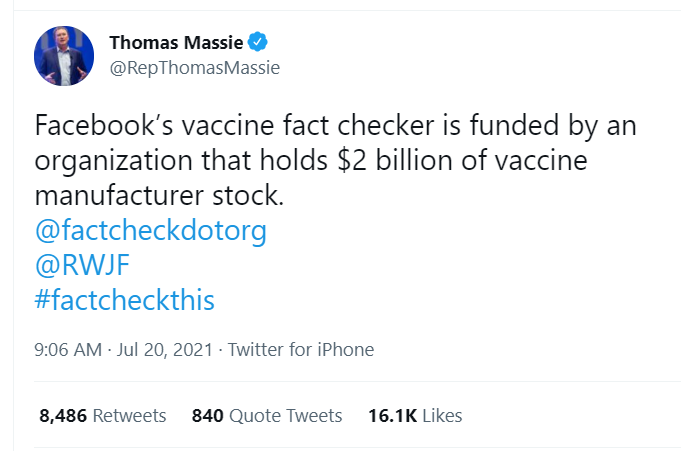Screen dimensions: 681x451
Task: Click the word "organization" in the tweet
Action: (107, 161)
